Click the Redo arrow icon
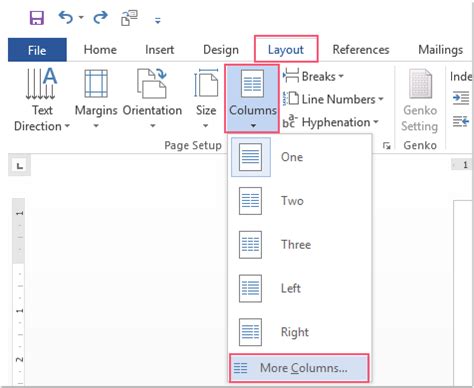Screen dimensions: 474x388 coord(100,17)
